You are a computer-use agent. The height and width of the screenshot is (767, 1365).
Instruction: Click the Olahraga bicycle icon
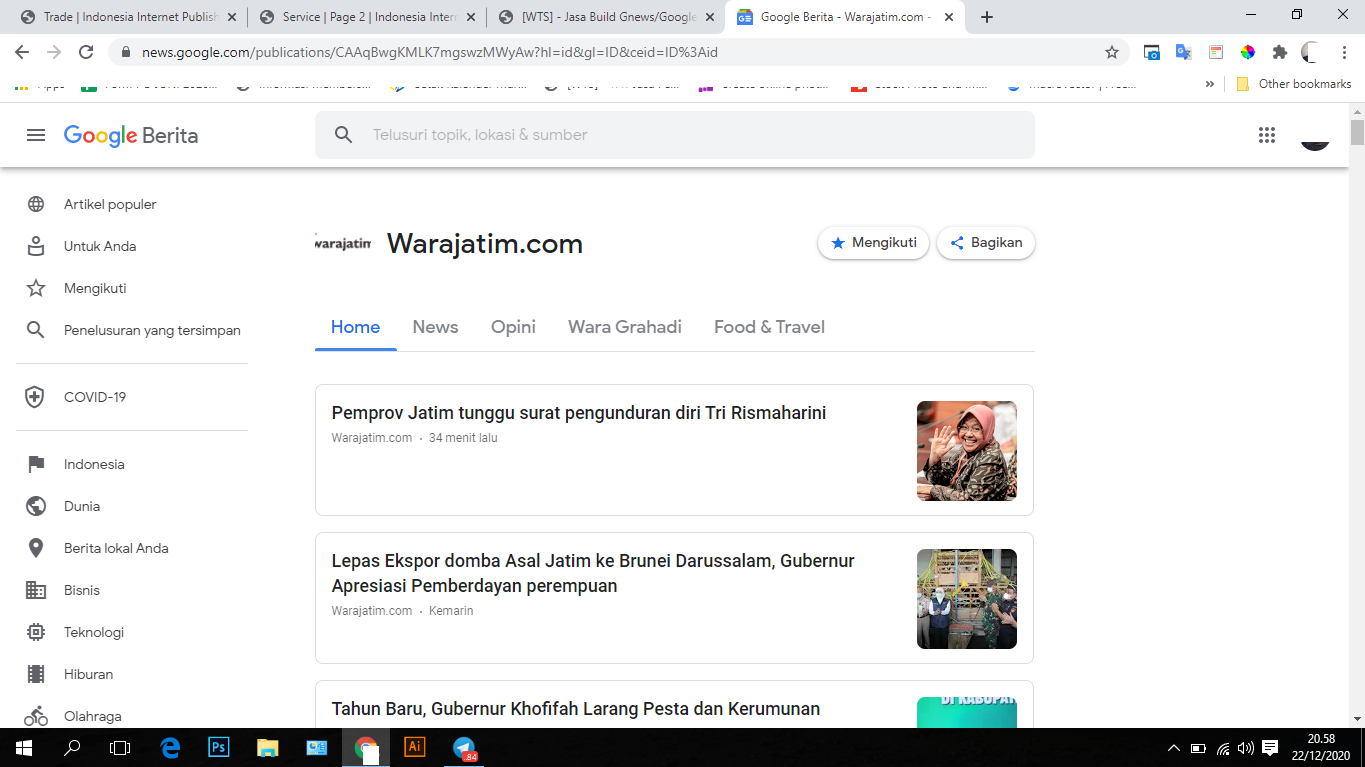point(36,716)
